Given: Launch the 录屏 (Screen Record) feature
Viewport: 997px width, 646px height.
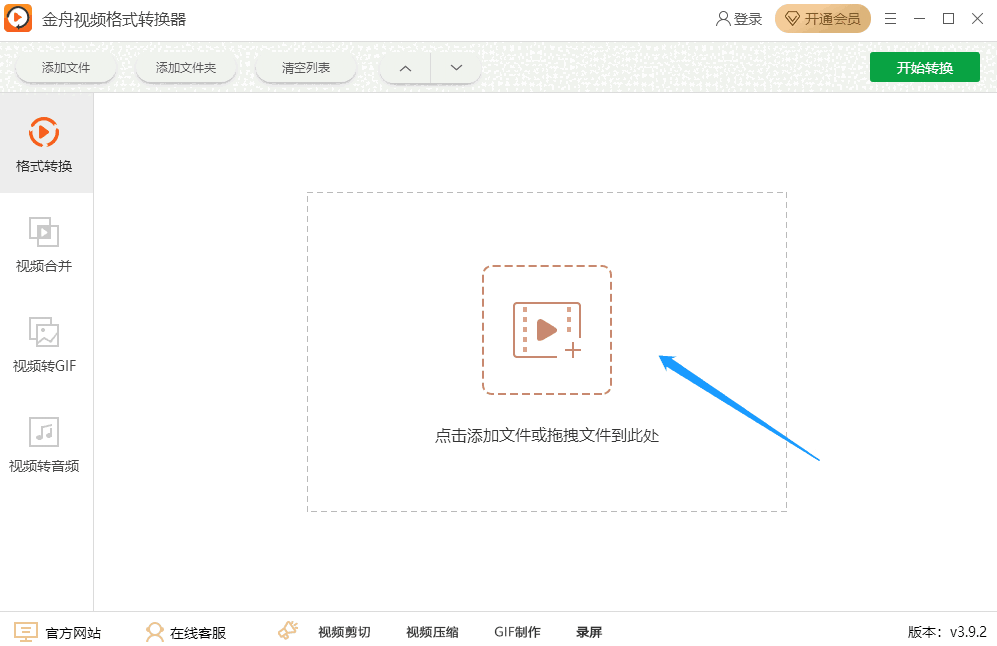Looking at the screenshot, I should [589, 631].
